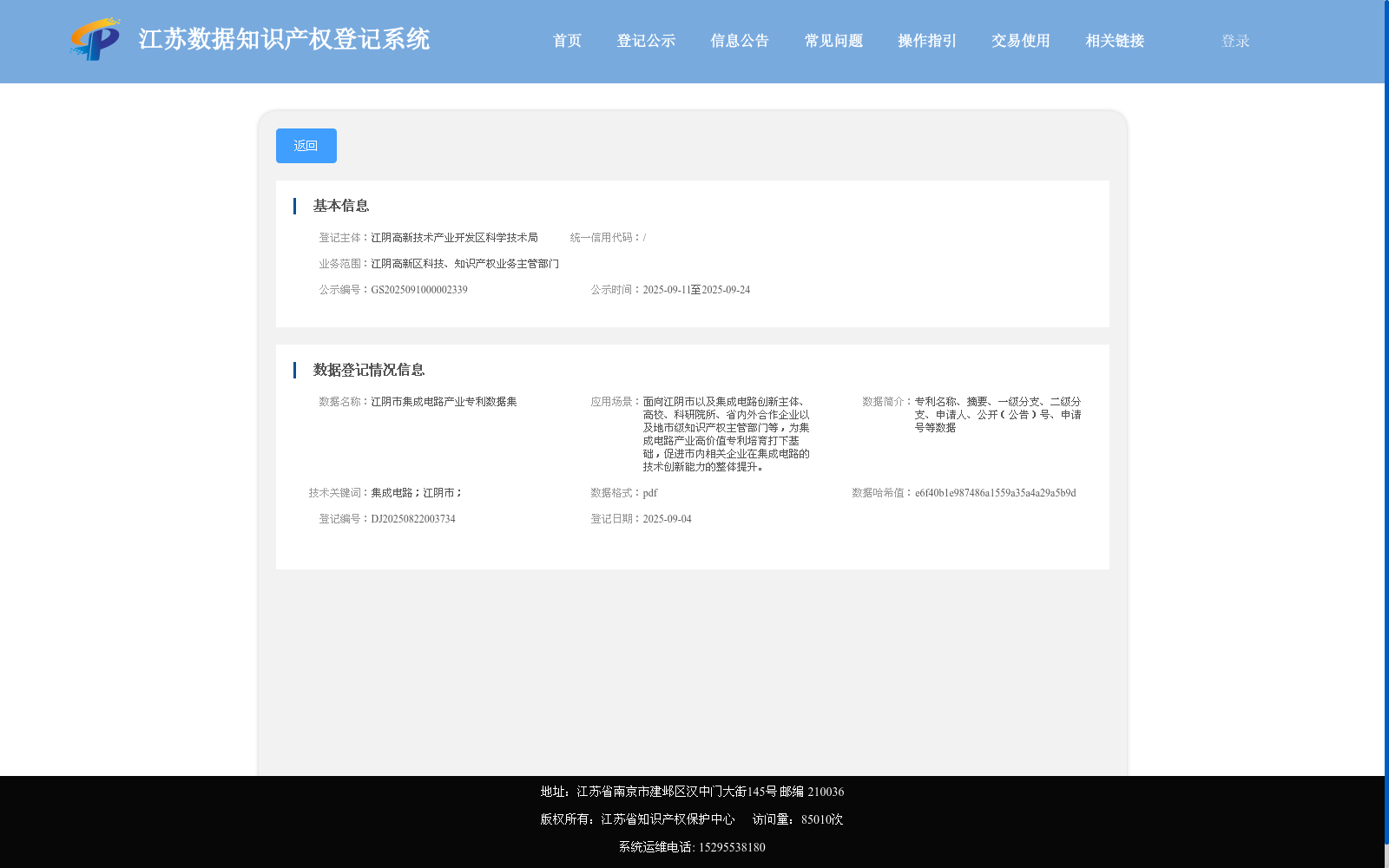This screenshot has width=1389, height=868.
Task: Select footer address line 江苏省南京市建邺区
Action: coord(692,792)
